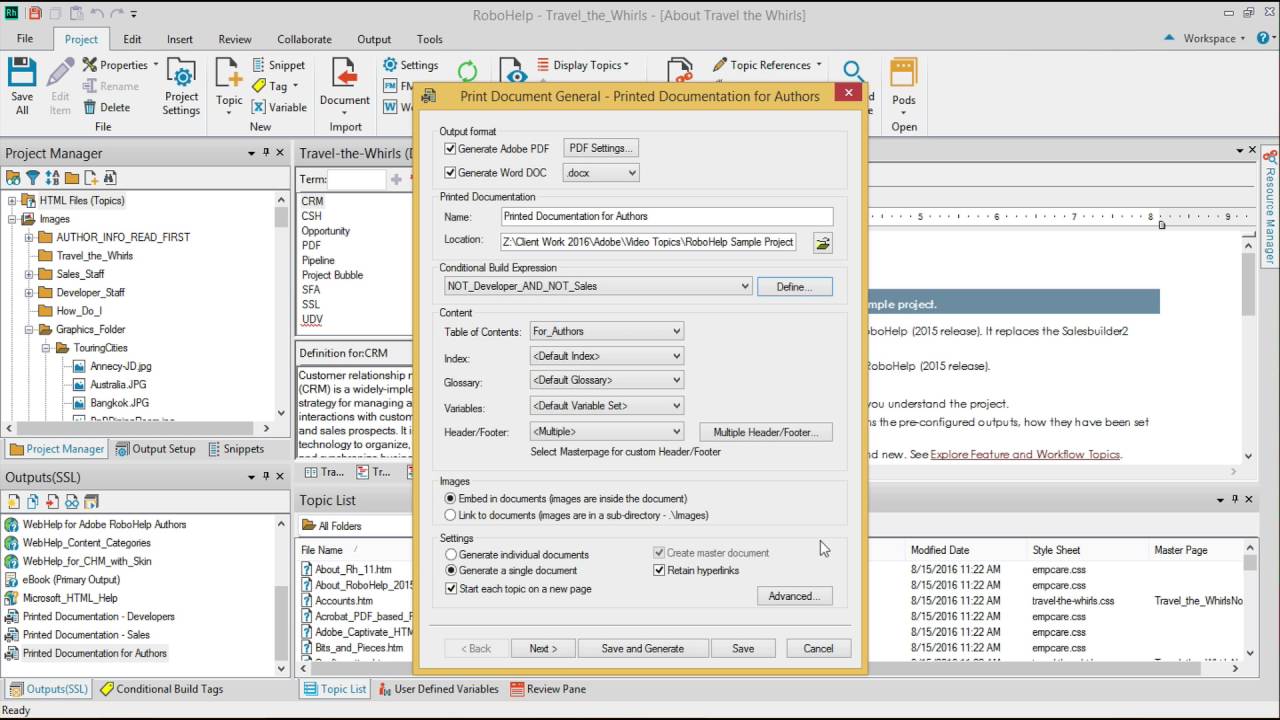Click the undo arrow in quick access toolbar
The height and width of the screenshot is (720, 1280).
coord(96,14)
